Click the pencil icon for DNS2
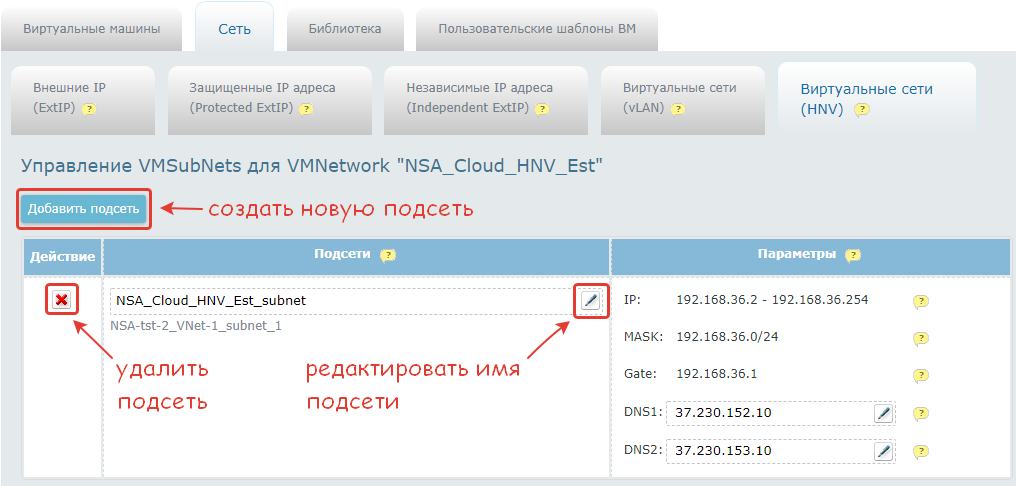 tap(883, 451)
